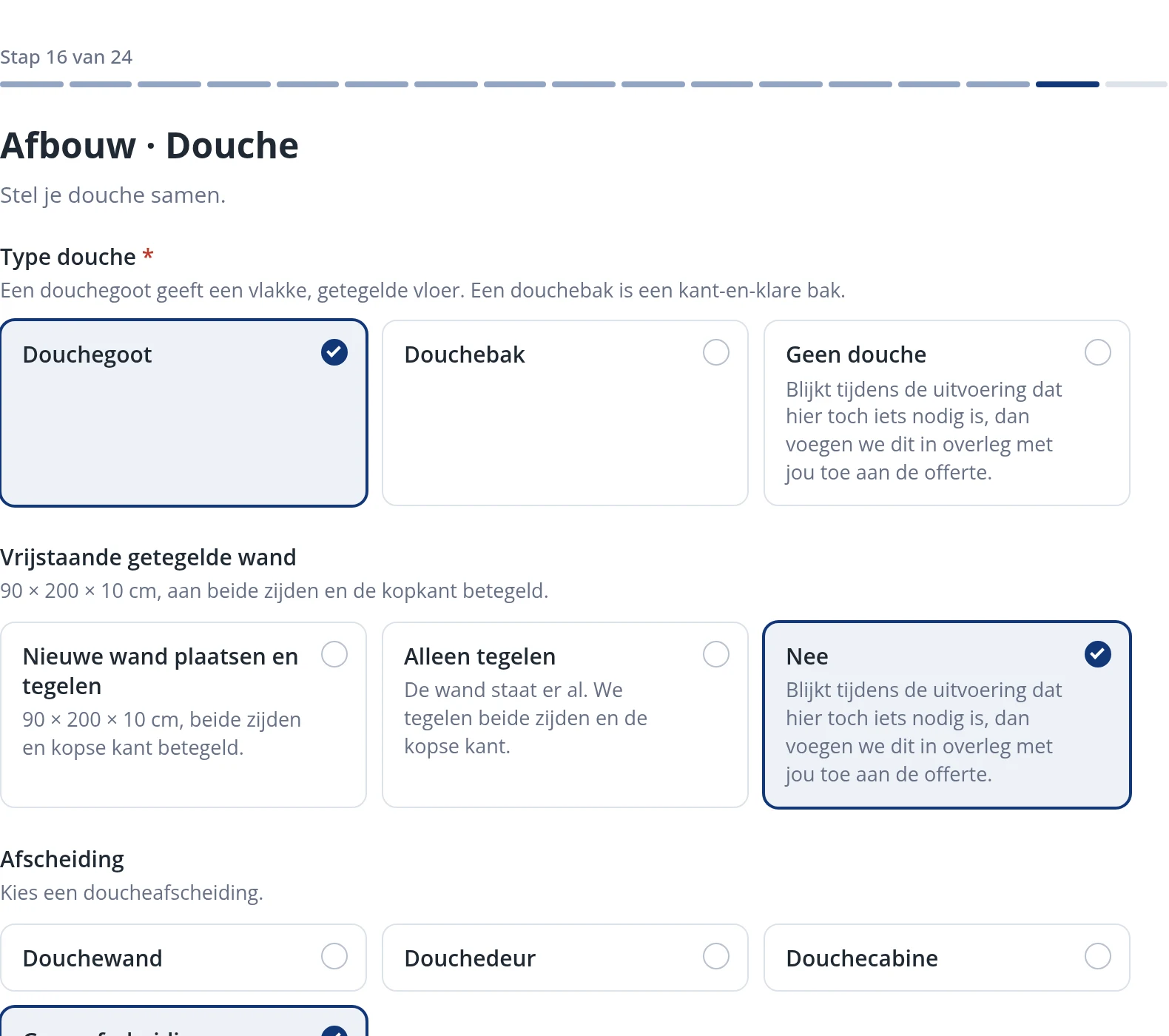Image resolution: width=1169 pixels, height=1036 pixels.
Task: Click 'Kies een doucheafscheiding.' hint text
Action: click(132, 892)
